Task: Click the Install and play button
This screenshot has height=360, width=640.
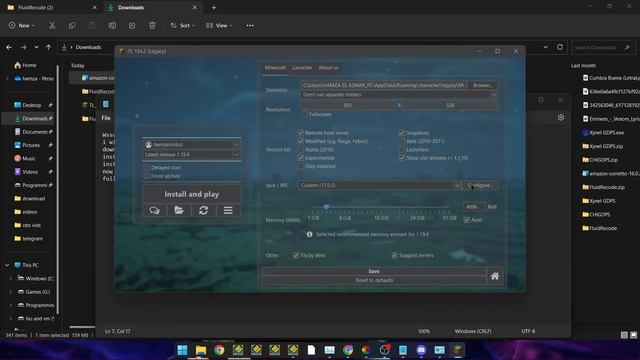Action: tap(191, 194)
